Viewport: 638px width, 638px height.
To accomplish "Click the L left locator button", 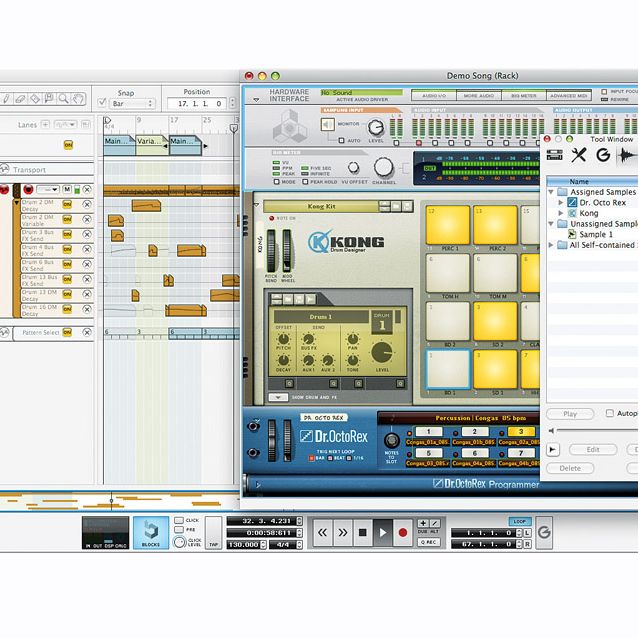I will (527, 533).
